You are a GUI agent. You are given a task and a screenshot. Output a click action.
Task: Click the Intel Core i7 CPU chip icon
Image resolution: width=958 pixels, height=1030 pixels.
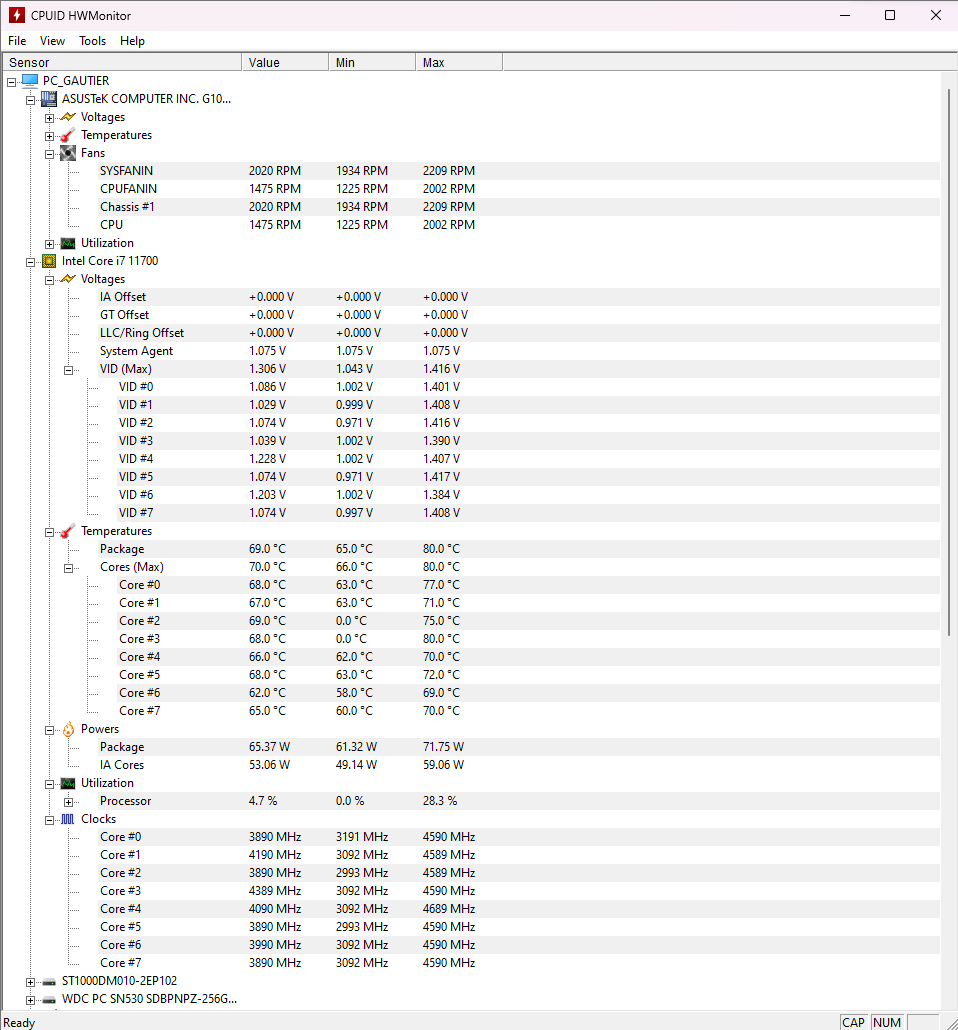pos(49,261)
